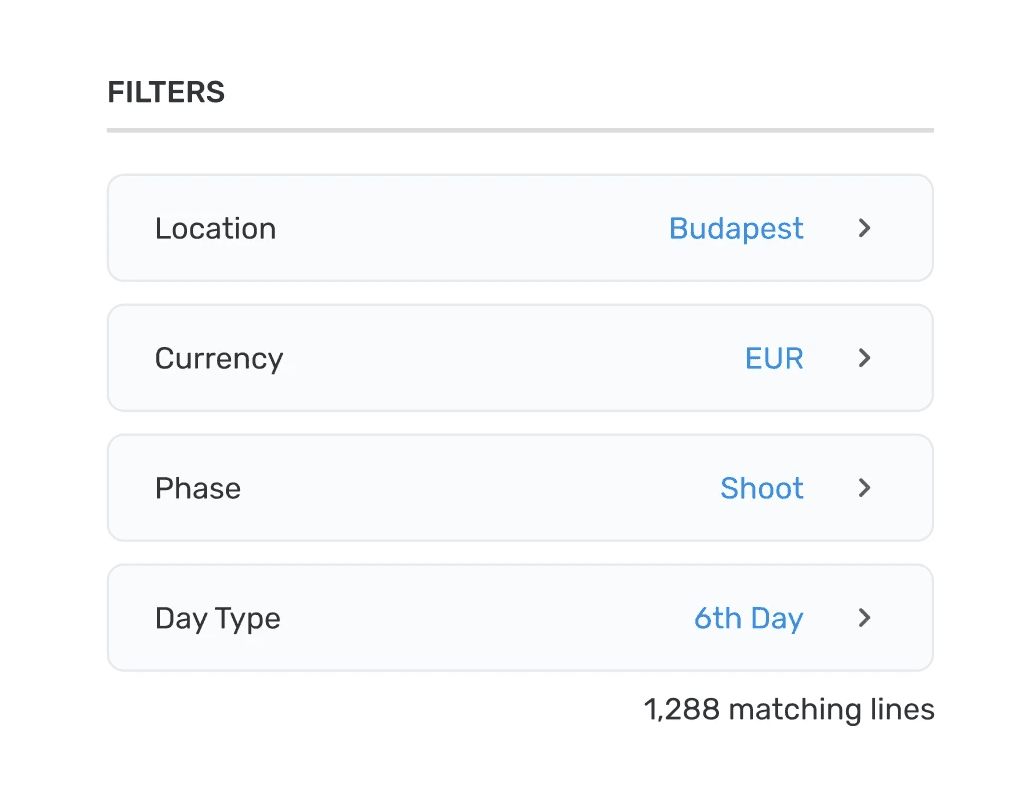This screenshot has height=801, width=1026.
Task: Click the 1,288 matching lines count
Action: tap(789, 710)
